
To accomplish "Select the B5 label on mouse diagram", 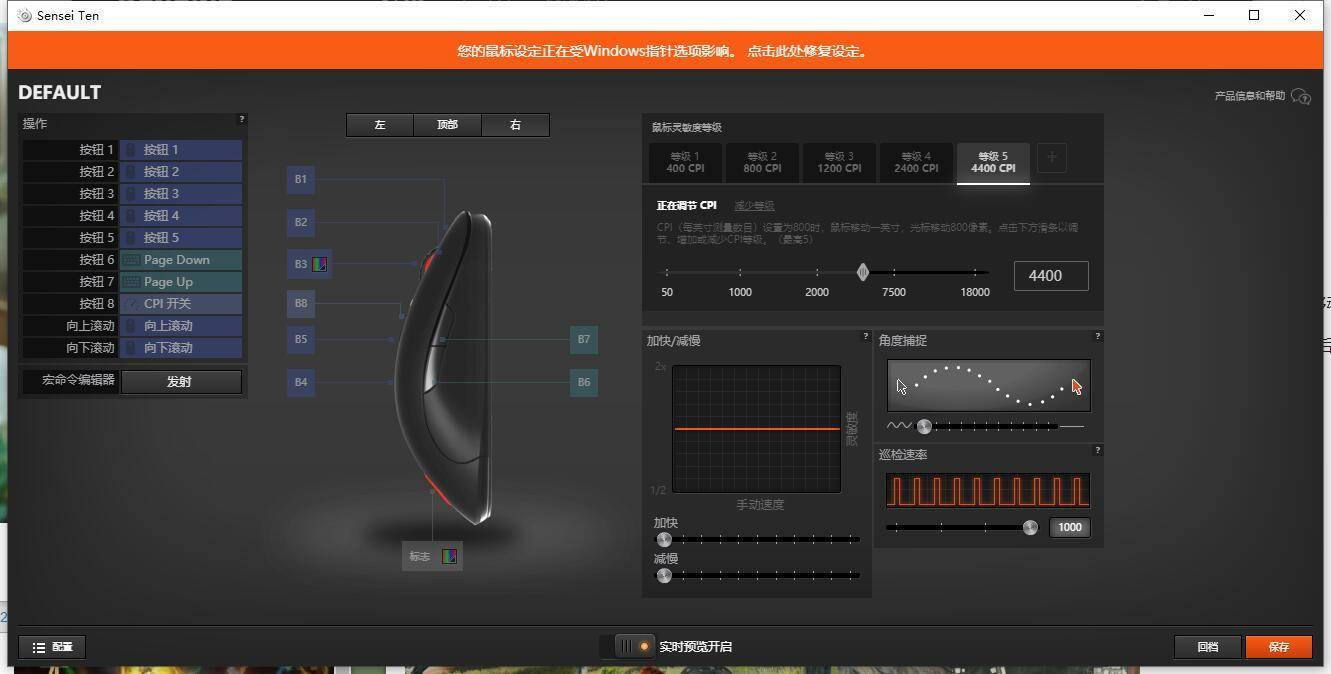I will (x=301, y=339).
